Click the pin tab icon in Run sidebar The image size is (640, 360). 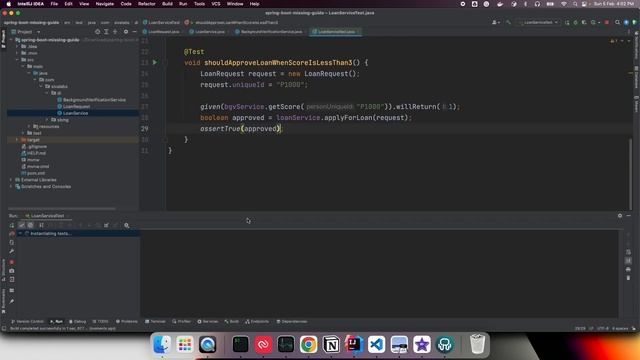pyautogui.click(x=12, y=301)
